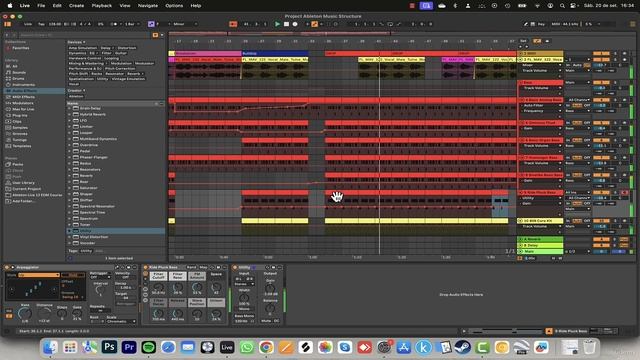Click the Distortion filter tag
The height and width of the screenshot is (360, 640).
[x=127, y=48]
